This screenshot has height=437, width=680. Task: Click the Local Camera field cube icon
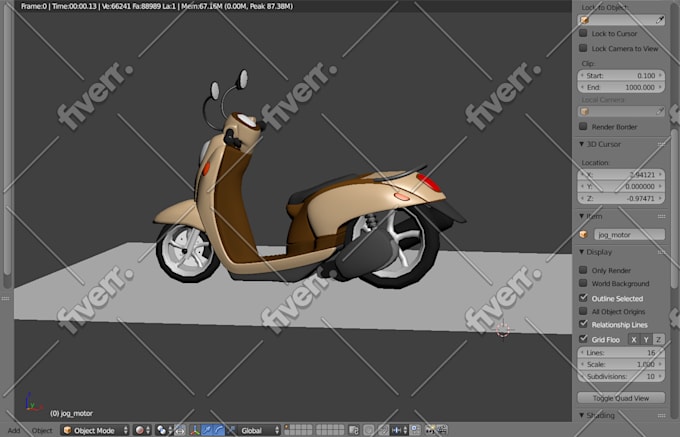click(585, 111)
